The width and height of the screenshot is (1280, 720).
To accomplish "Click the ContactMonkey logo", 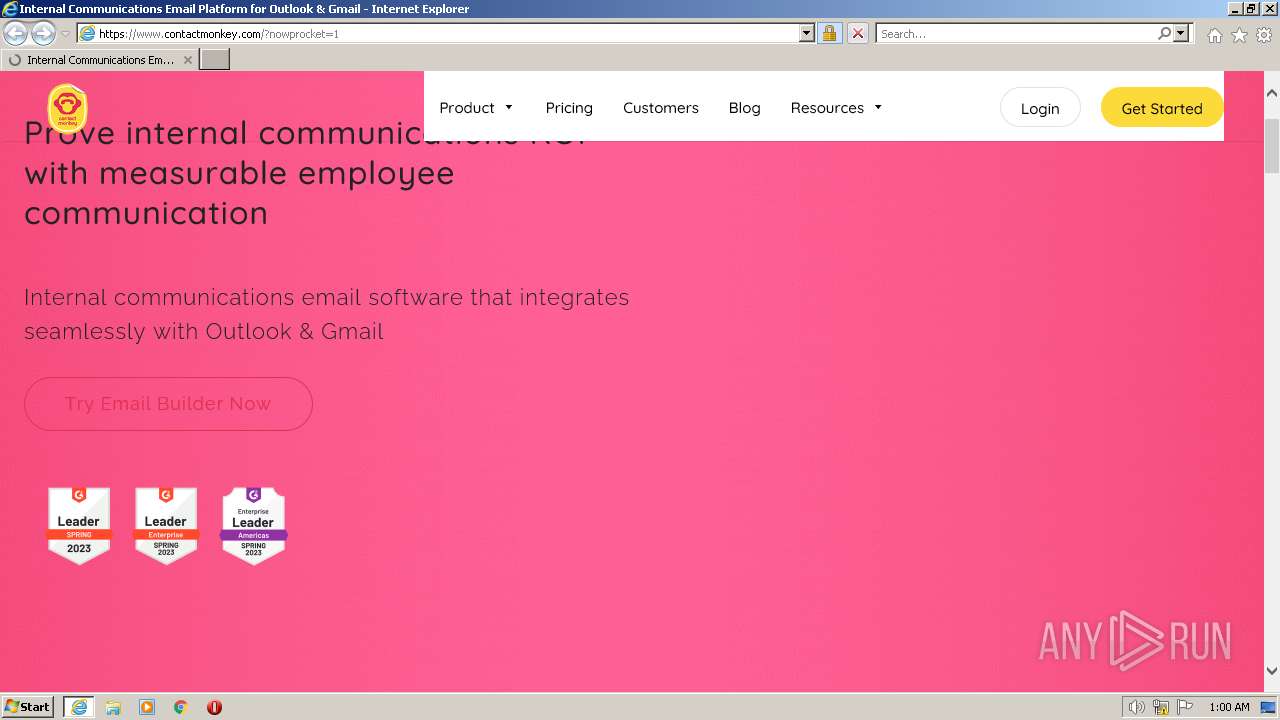I will click(67, 108).
